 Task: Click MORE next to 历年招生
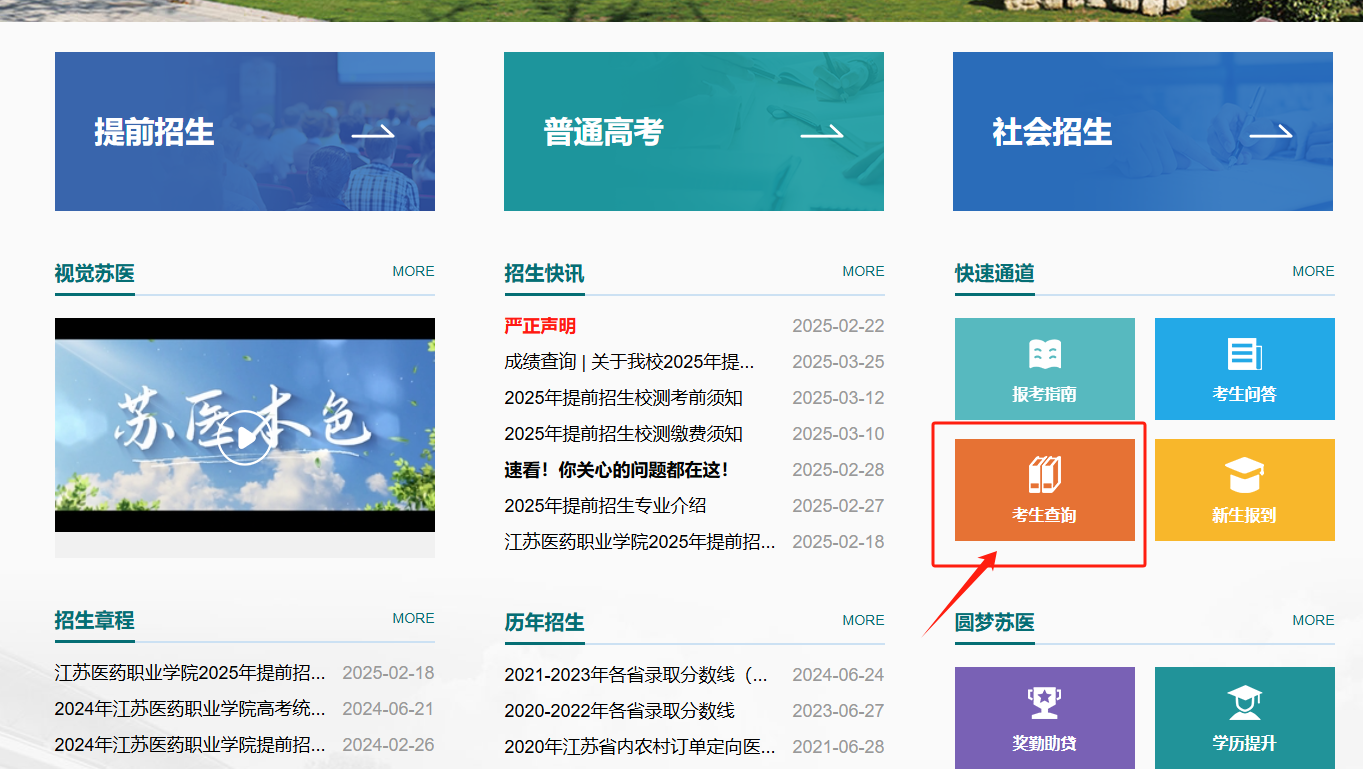pyautogui.click(x=863, y=620)
